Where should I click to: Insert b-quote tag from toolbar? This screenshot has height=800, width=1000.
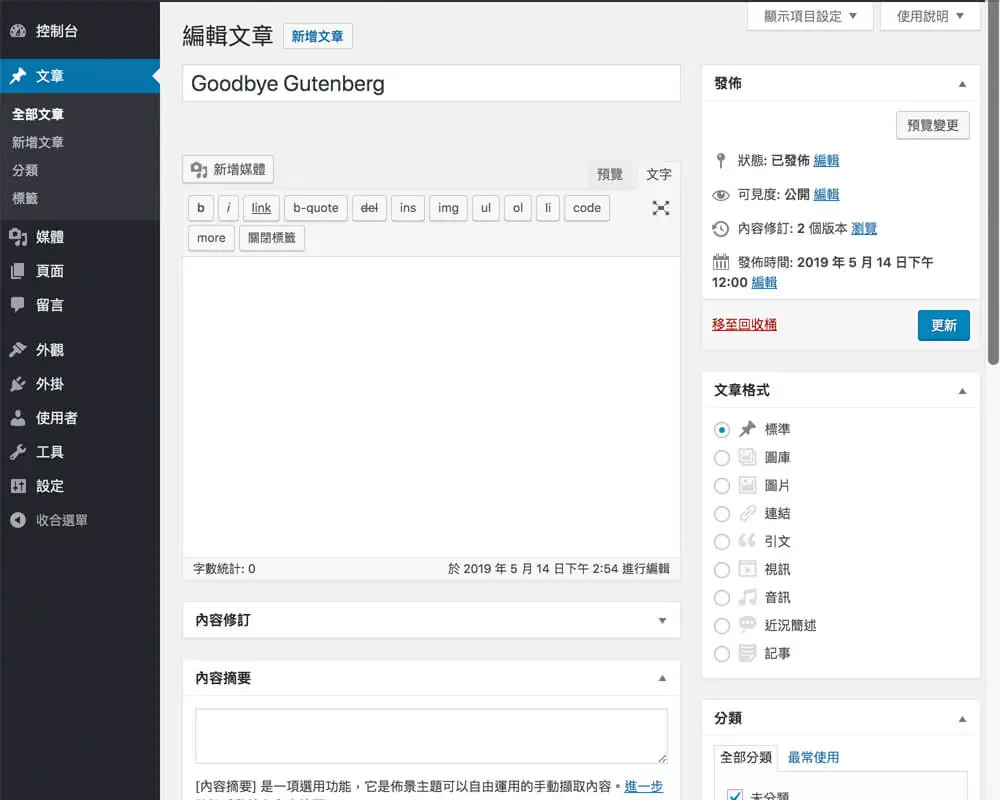[316, 208]
